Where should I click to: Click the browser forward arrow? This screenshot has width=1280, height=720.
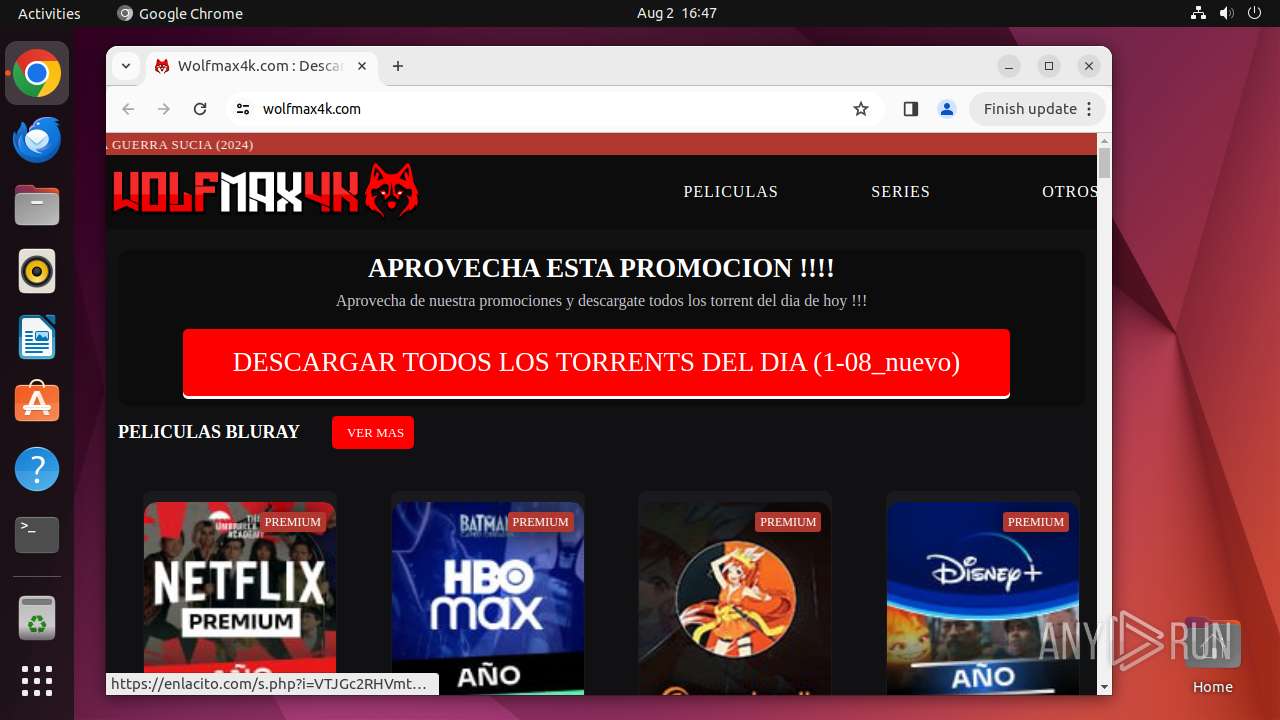pos(164,109)
